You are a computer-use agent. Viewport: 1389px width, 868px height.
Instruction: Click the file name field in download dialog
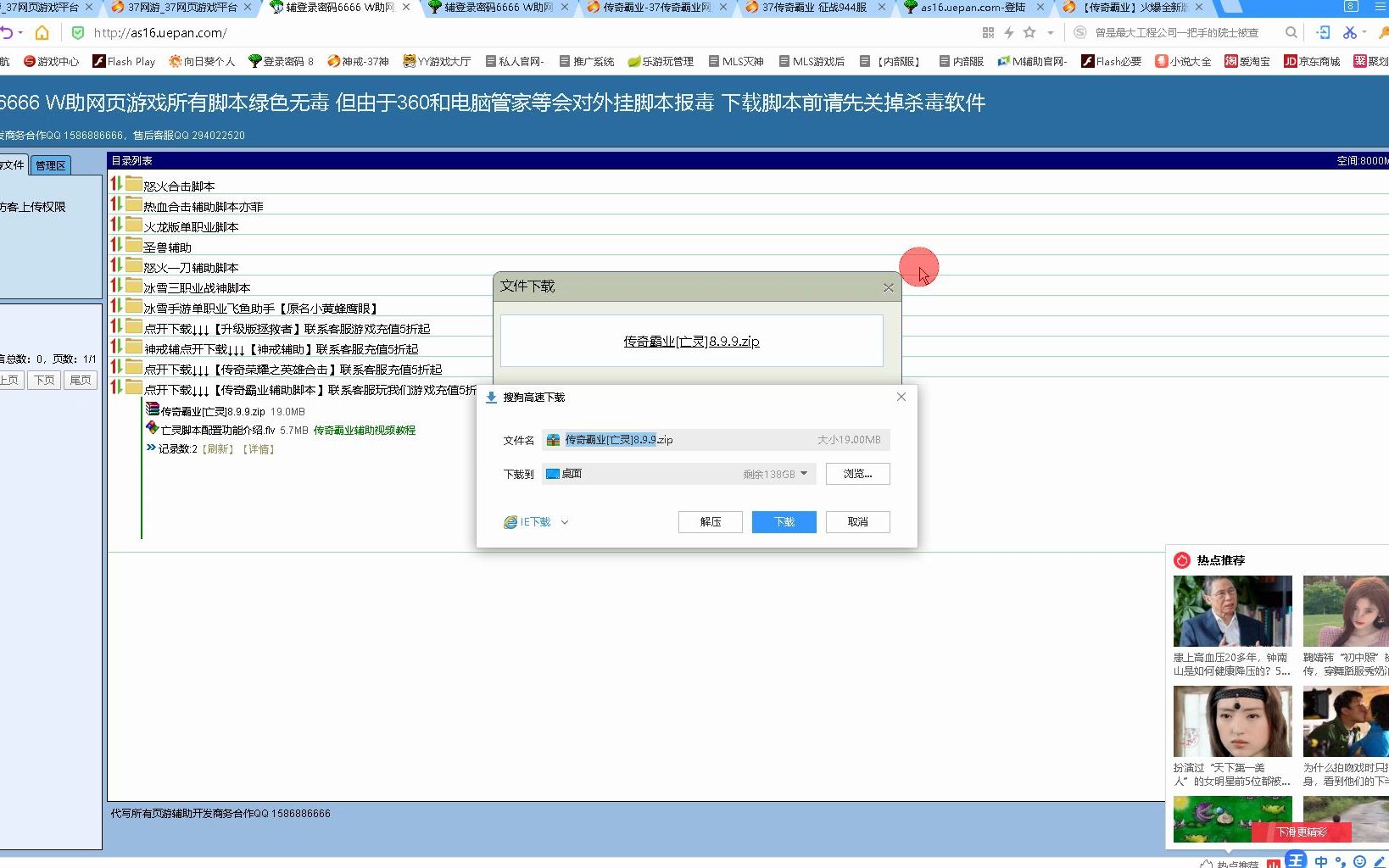[716, 439]
